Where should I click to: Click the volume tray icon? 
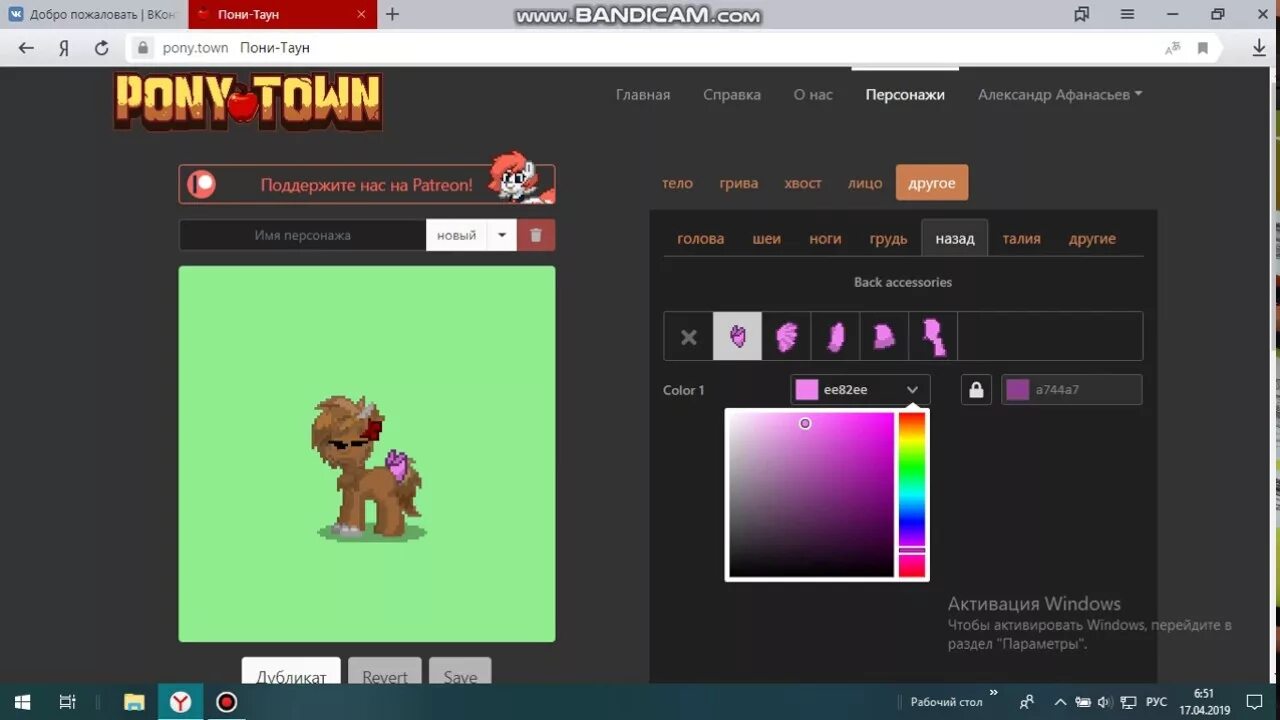1106,702
